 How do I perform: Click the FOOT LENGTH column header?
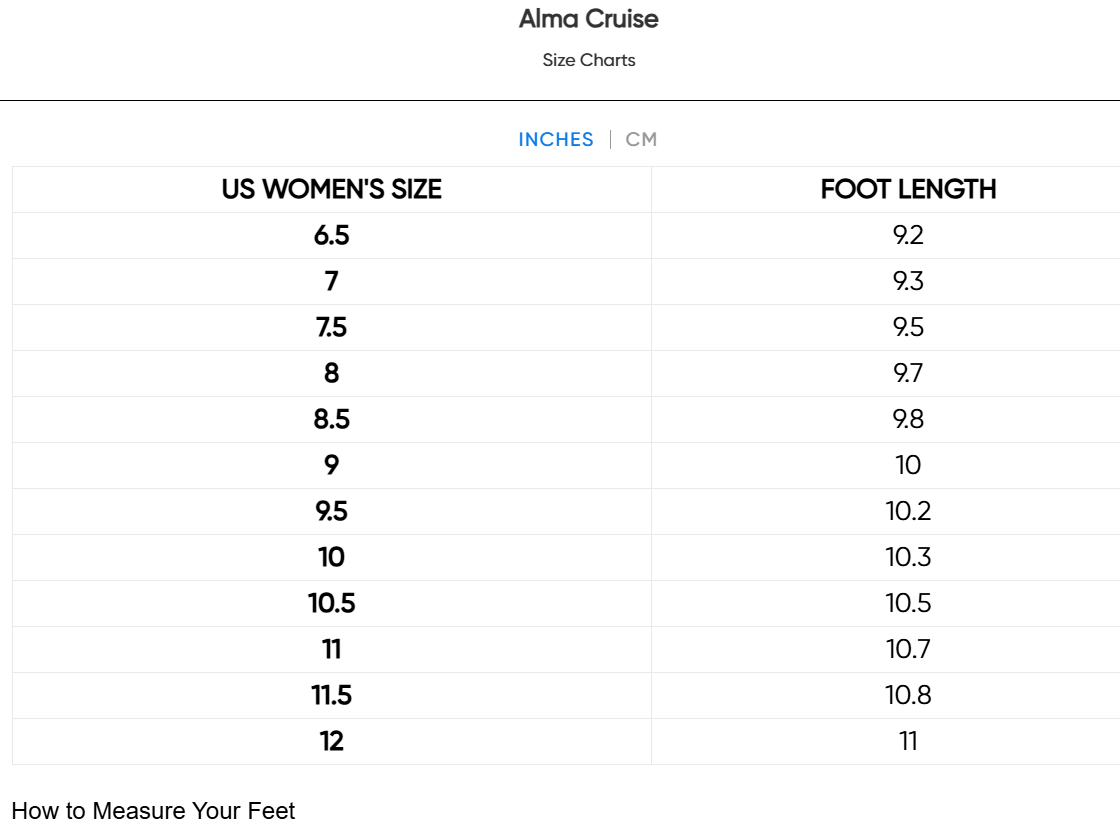[908, 189]
